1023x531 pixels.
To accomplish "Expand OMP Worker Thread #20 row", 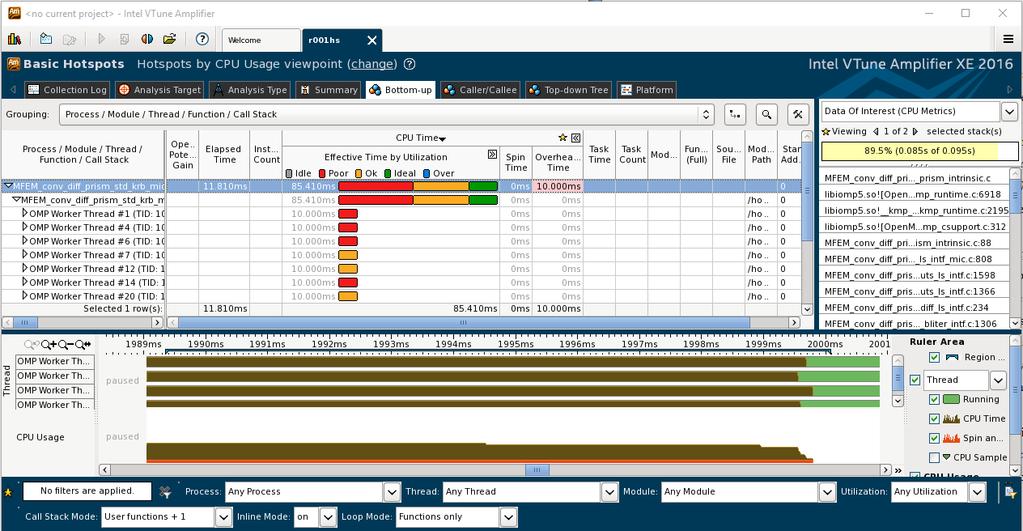I will (x=25, y=296).
